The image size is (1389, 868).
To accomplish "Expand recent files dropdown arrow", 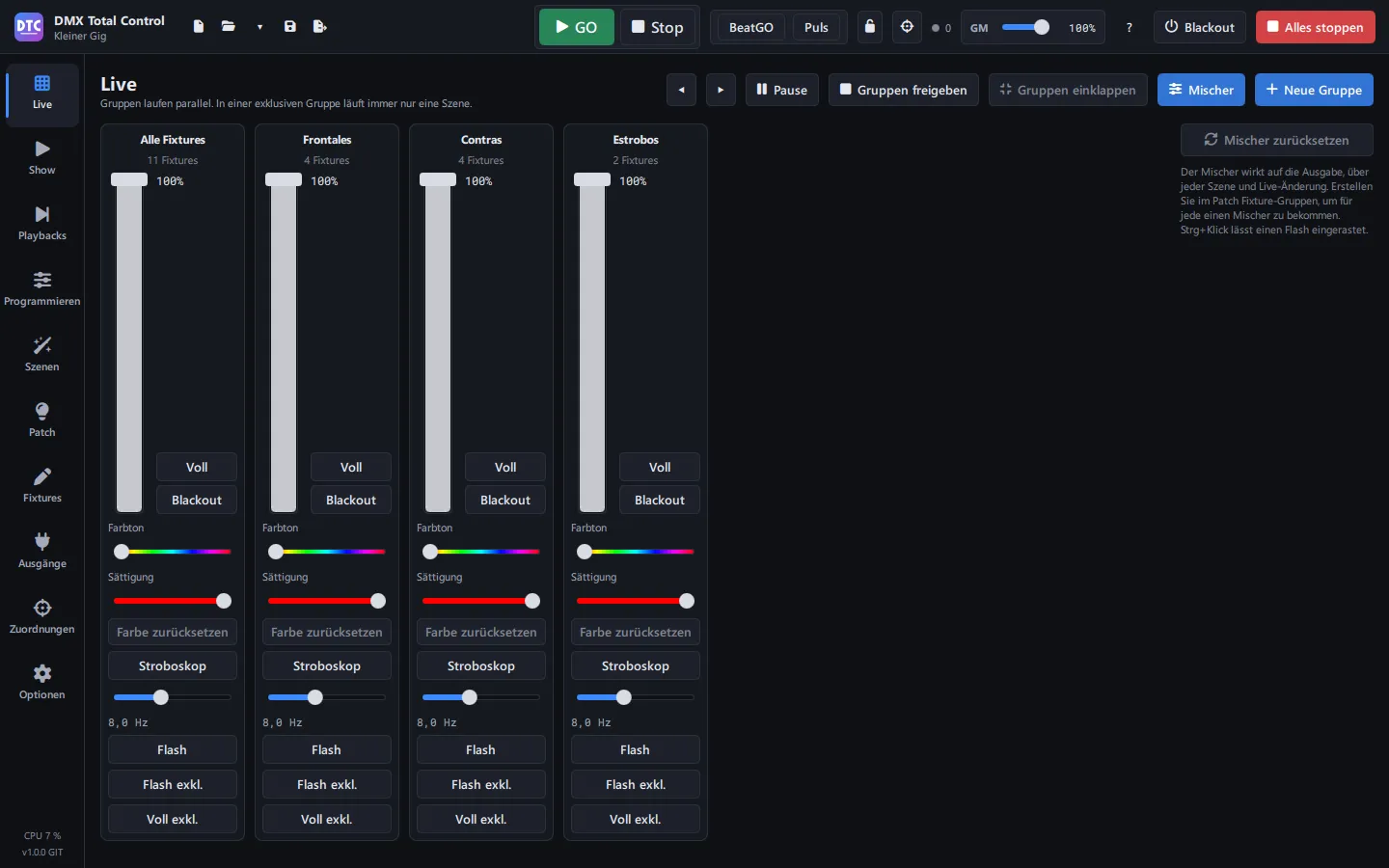I will (x=259, y=27).
